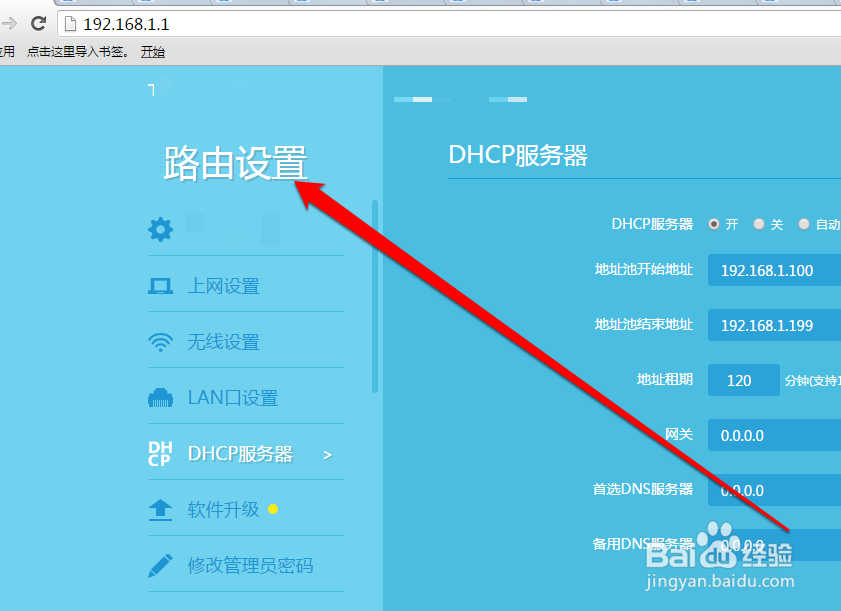
Task: Click the Ethernet port icon for LAN口设置
Action: pos(160,398)
